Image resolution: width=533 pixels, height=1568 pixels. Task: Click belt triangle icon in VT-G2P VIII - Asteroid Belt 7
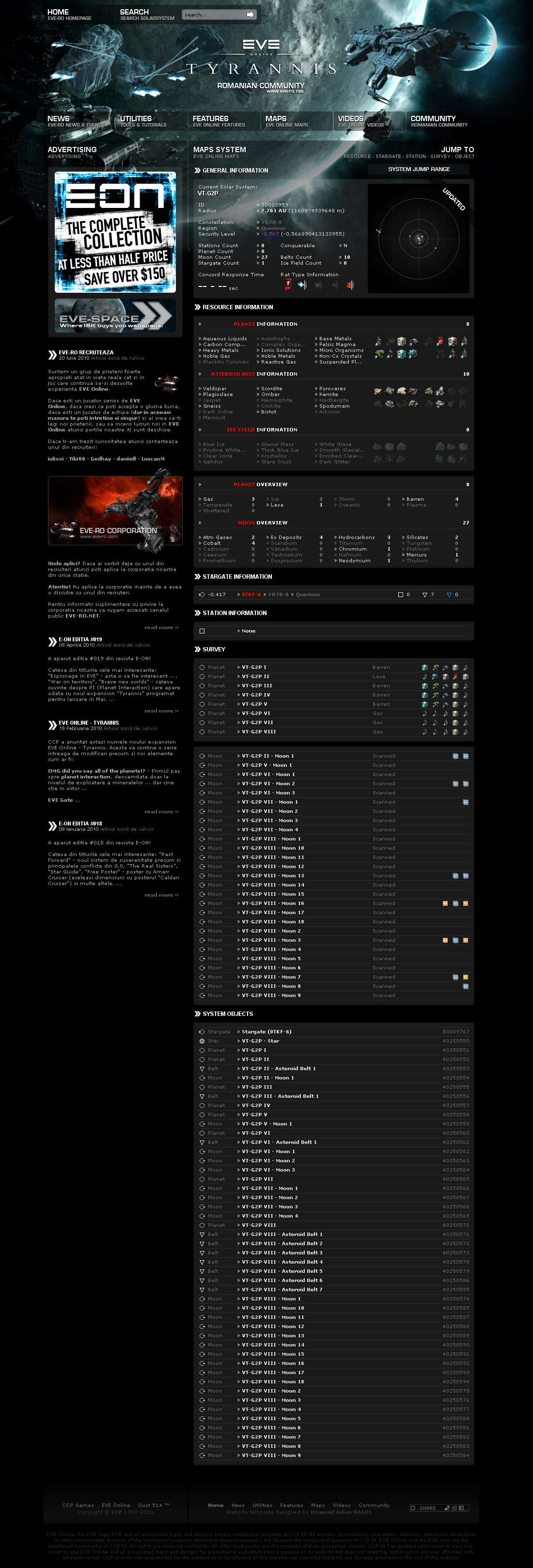click(202, 1289)
